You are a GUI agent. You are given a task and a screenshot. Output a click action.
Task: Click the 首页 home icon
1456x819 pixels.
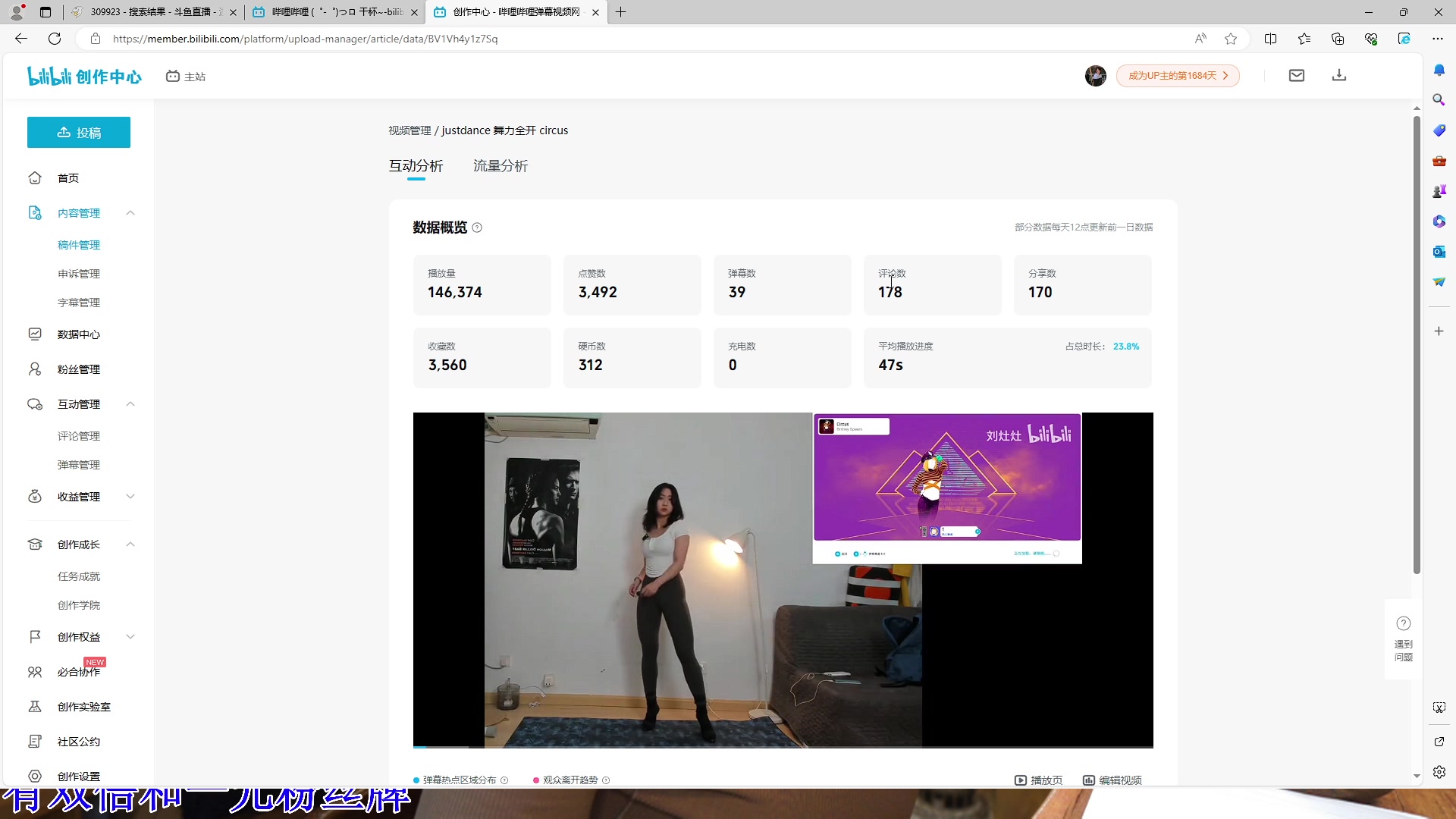click(x=35, y=178)
